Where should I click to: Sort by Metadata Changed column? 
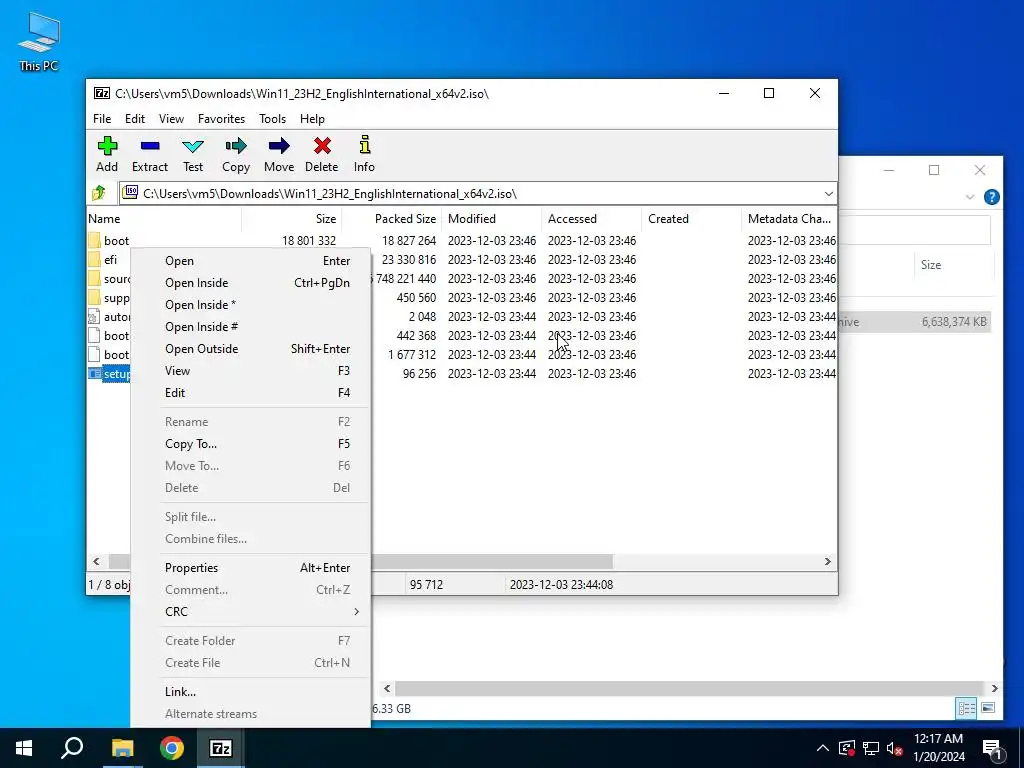790,219
